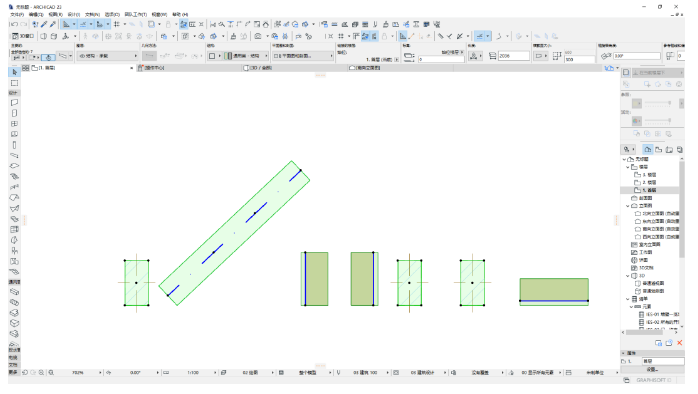Click the lower slider in the right panel
Viewport: 698px width, 394px height.
click(x=658, y=121)
